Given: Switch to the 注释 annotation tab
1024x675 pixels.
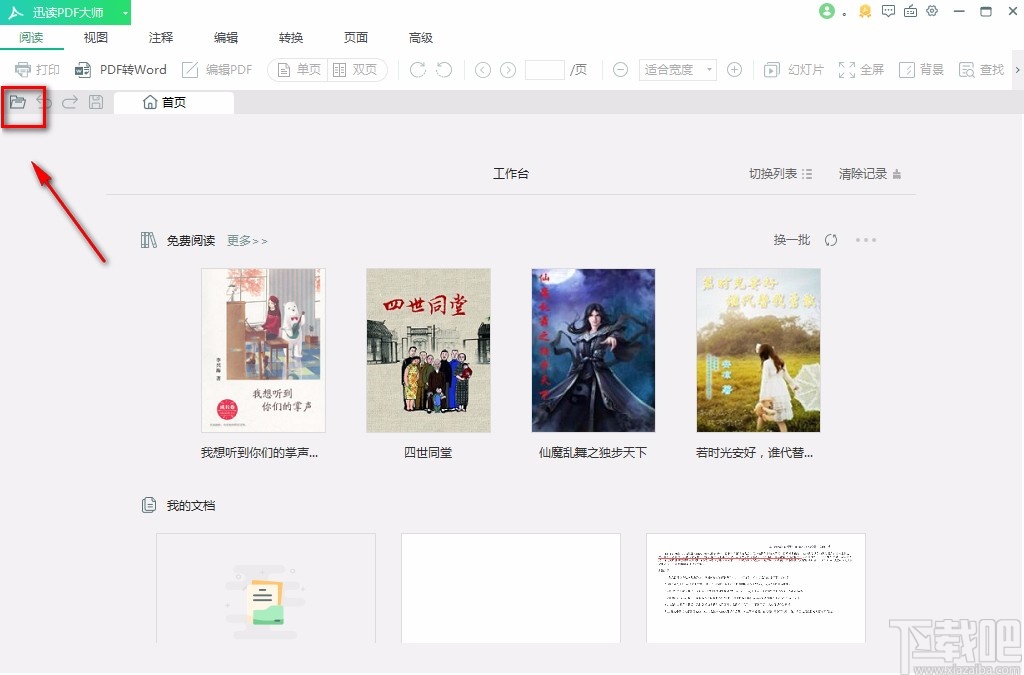Looking at the screenshot, I should tap(160, 37).
